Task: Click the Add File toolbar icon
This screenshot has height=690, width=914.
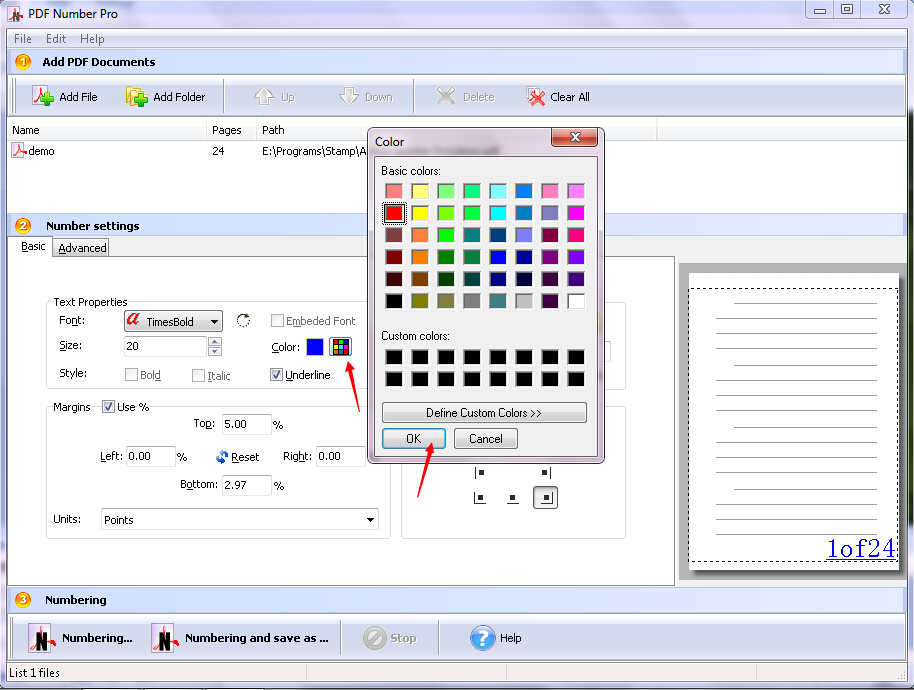Action: pos(43,96)
